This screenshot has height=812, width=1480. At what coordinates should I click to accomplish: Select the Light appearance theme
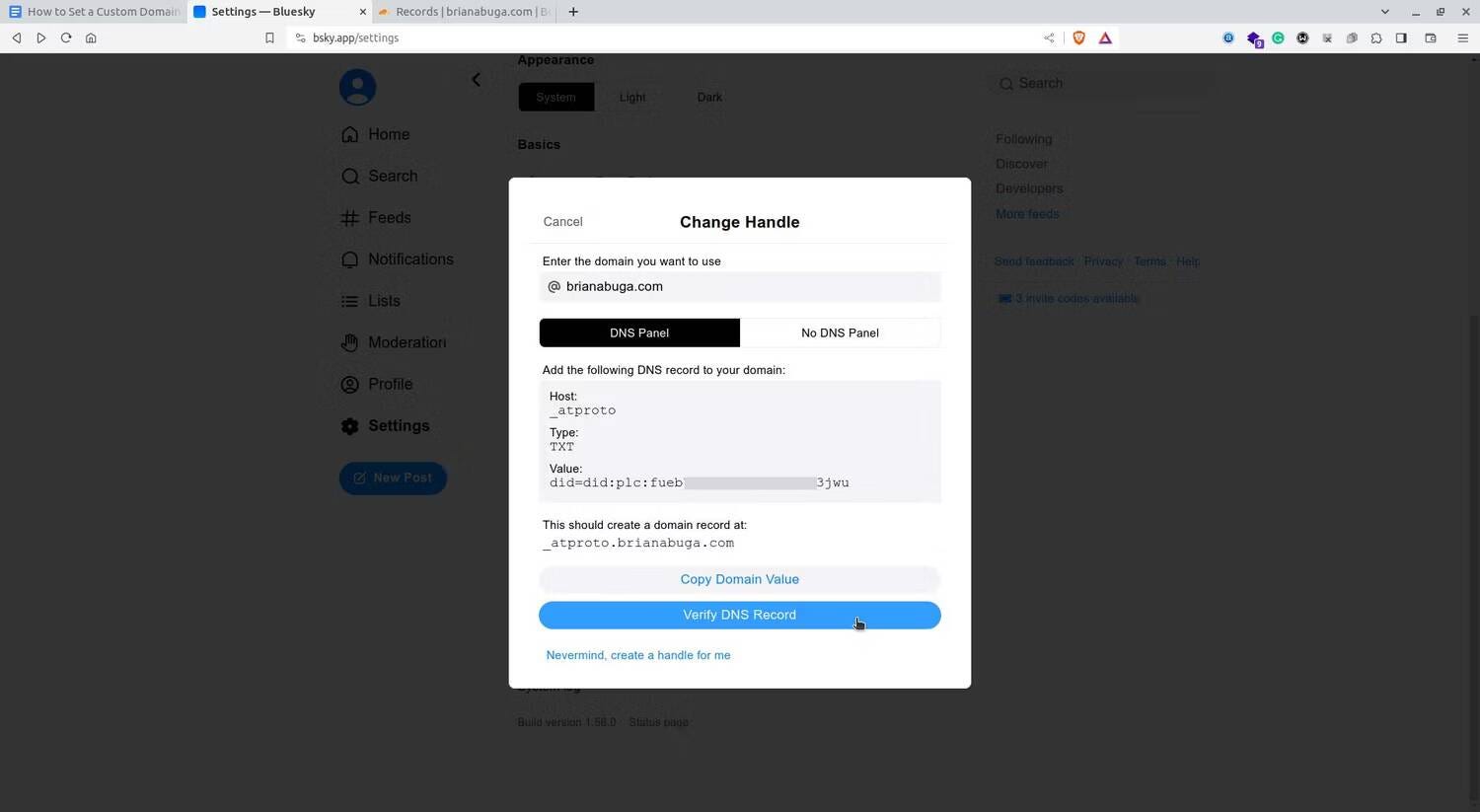pos(631,97)
